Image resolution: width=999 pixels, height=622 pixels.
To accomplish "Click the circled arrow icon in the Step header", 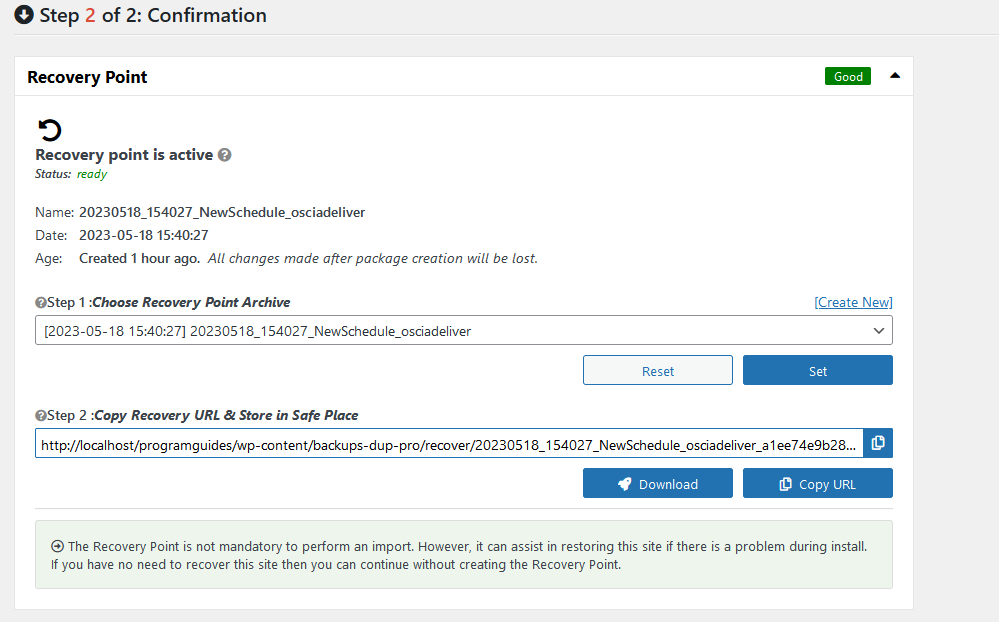I will 23,15.
